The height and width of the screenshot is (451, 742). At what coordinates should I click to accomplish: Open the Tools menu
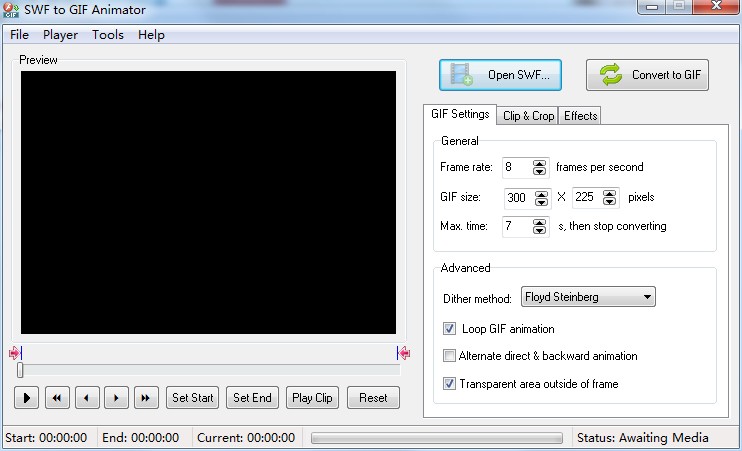point(108,35)
